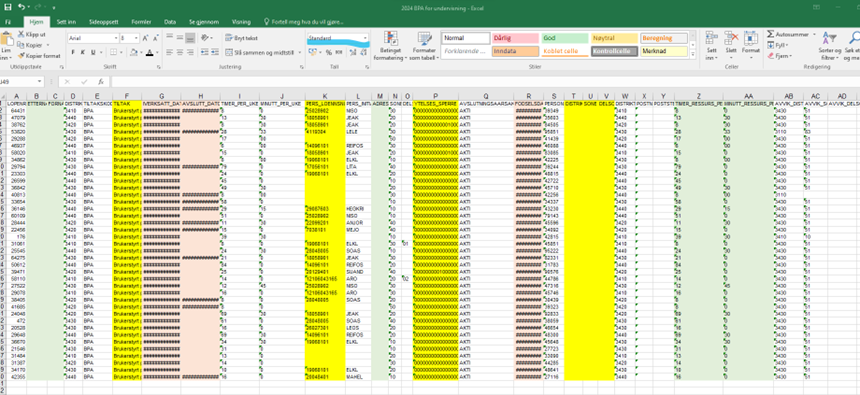This screenshot has width=860, height=395.
Task: Click the Slett cells button
Action: 731,46
